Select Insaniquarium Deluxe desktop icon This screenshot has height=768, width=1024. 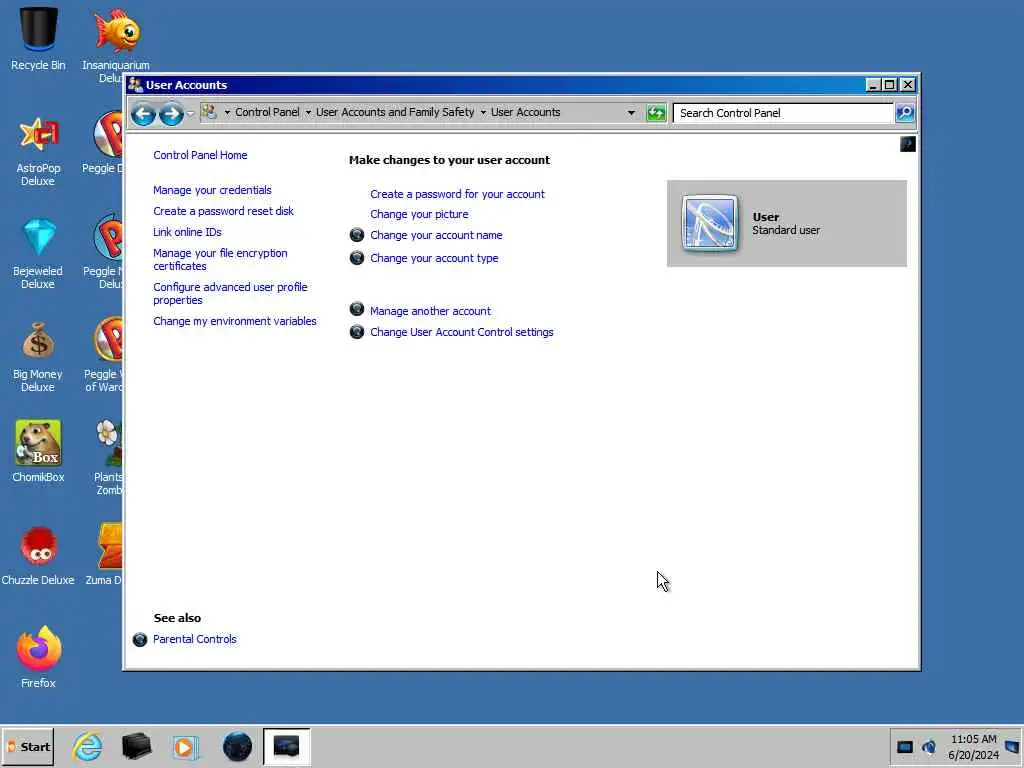pos(116,44)
